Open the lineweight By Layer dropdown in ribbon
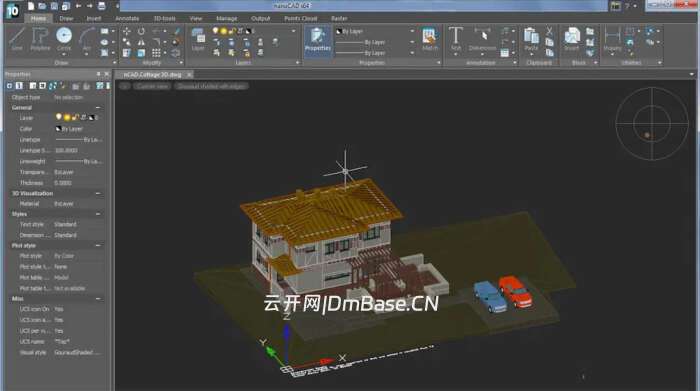Image resolution: width=700 pixels, height=391 pixels. tap(412, 53)
